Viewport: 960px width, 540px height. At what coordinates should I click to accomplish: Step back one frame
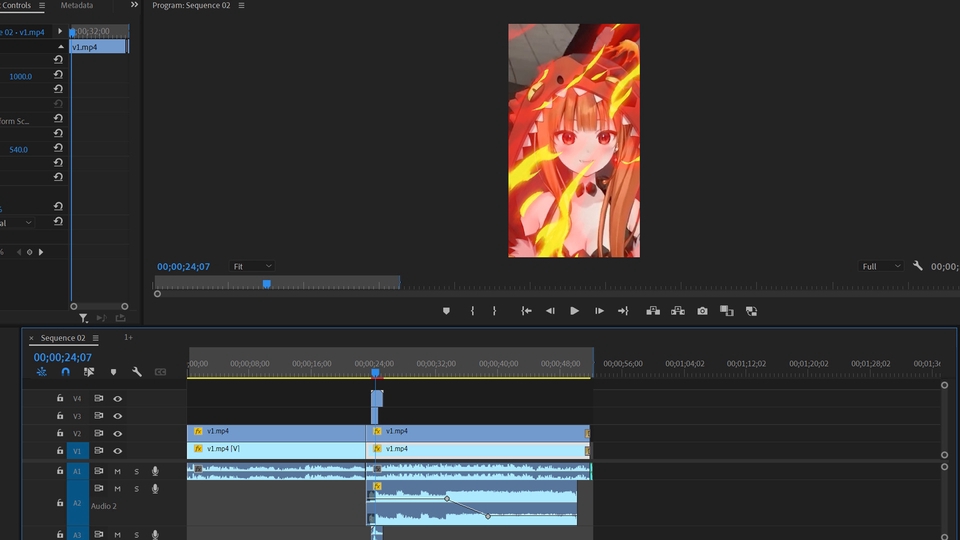[550, 311]
